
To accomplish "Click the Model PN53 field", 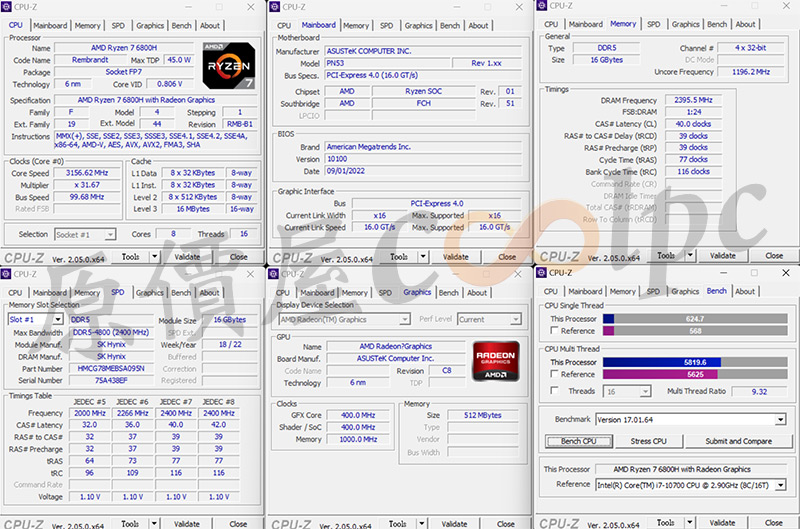I will pyautogui.click(x=387, y=63).
